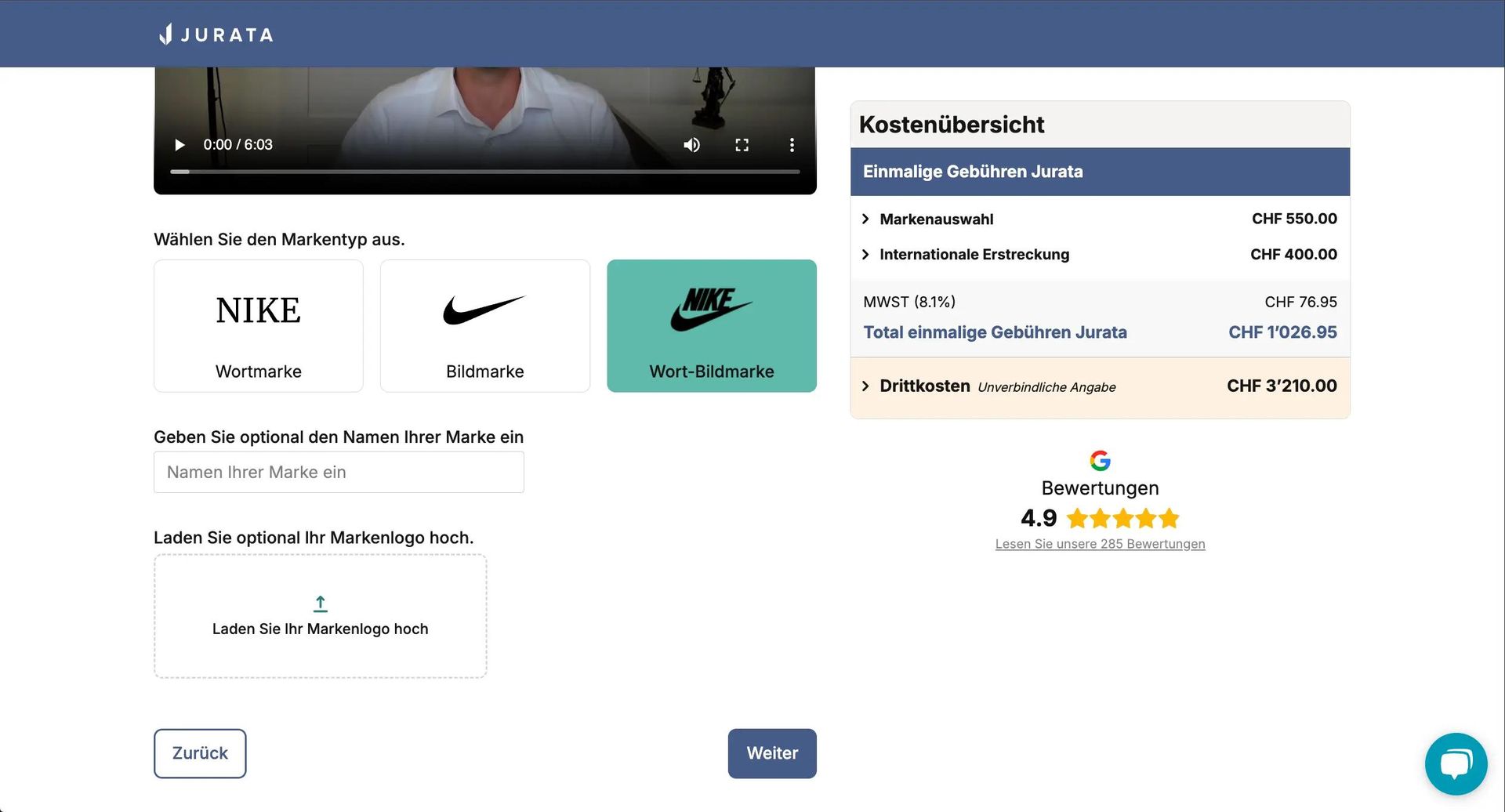
Task: Continue with the Weiter button
Action: point(772,753)
